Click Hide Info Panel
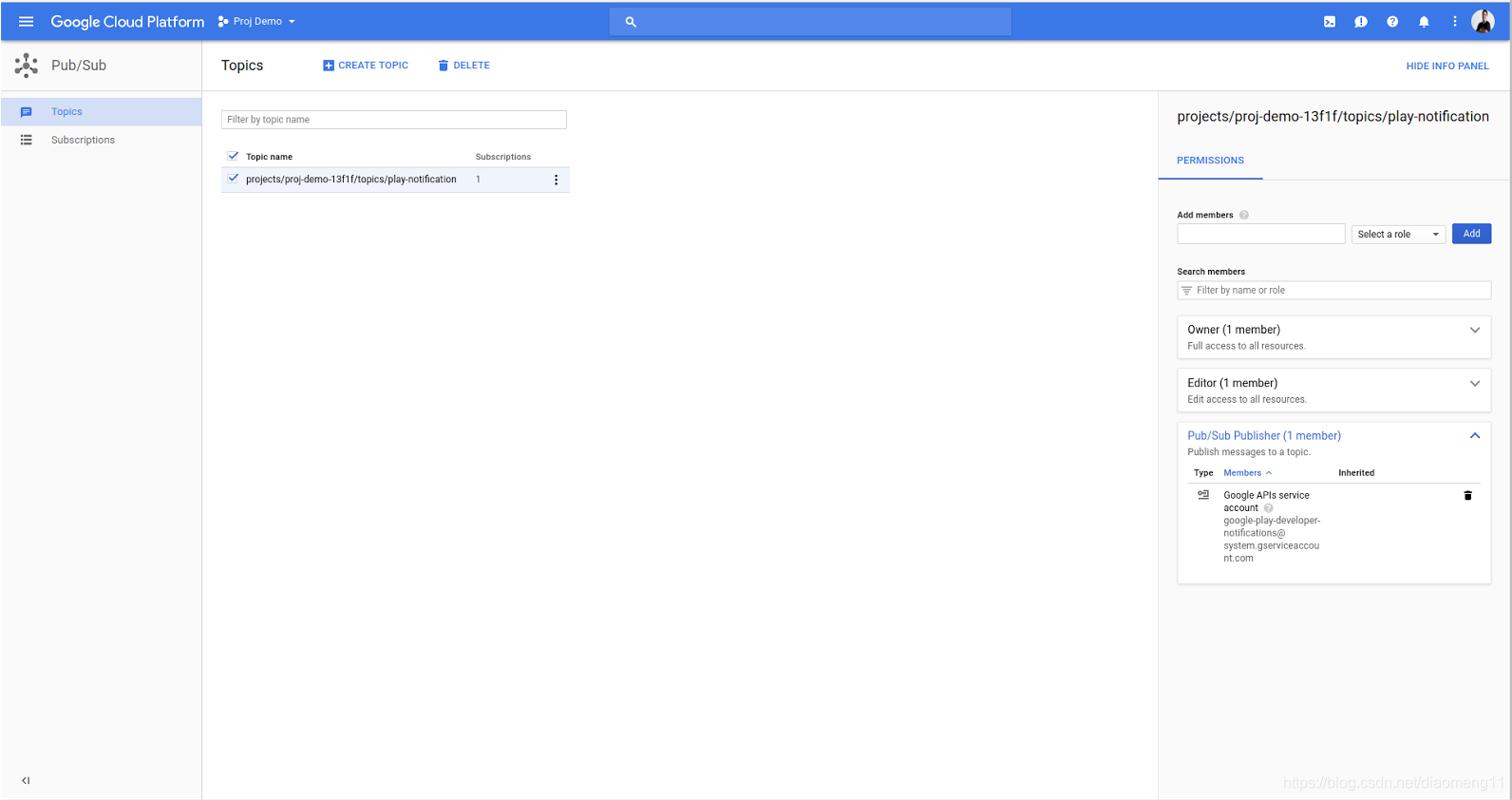The width and height of the screenshot is (1512, 800). pos(1447,67)
